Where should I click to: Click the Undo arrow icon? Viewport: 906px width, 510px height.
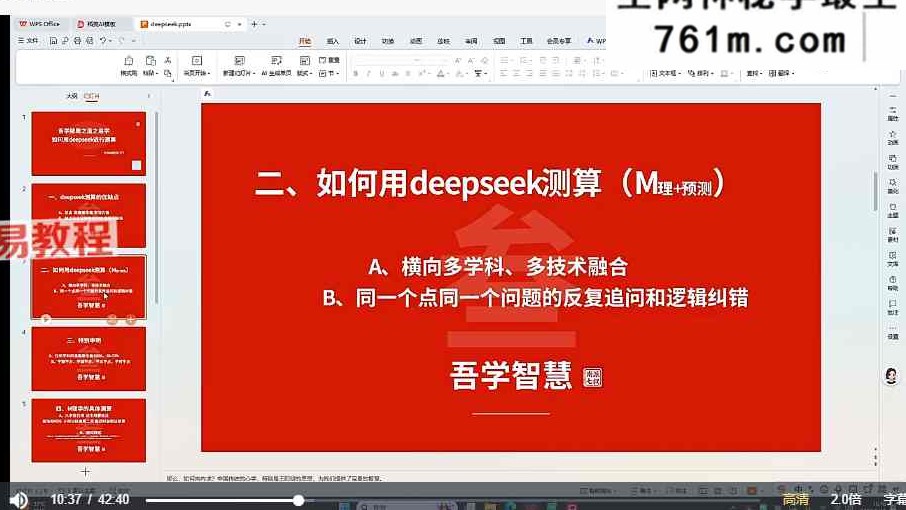point(102,41)
